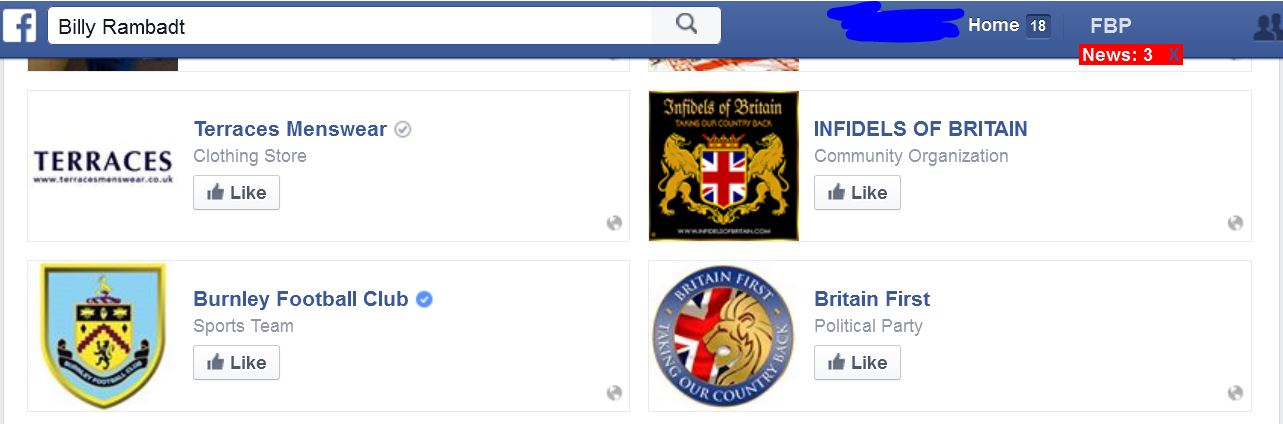Like the Britain First page
1283x424 pixels.
point(857,363)
